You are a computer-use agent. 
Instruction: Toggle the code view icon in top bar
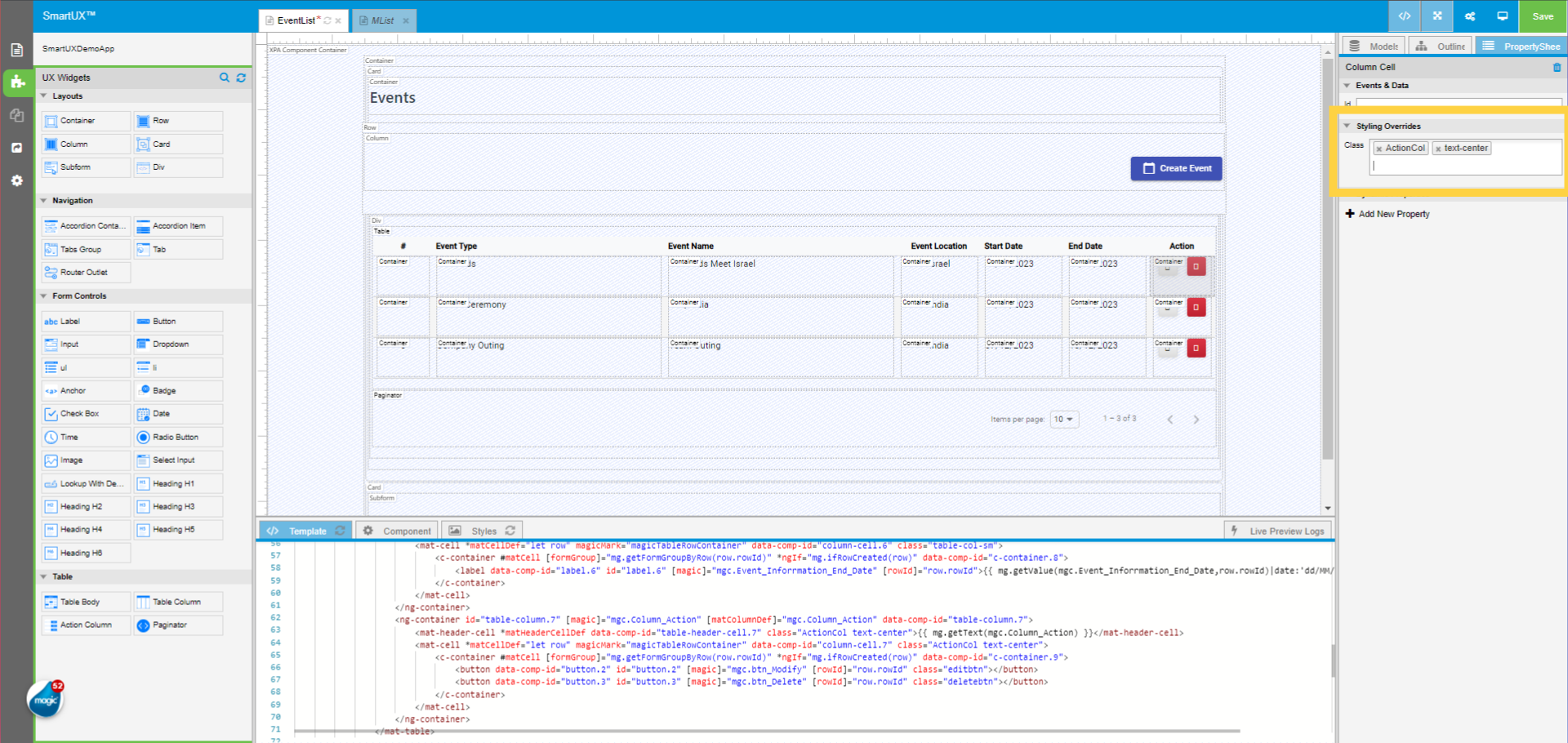(1405, 16)
